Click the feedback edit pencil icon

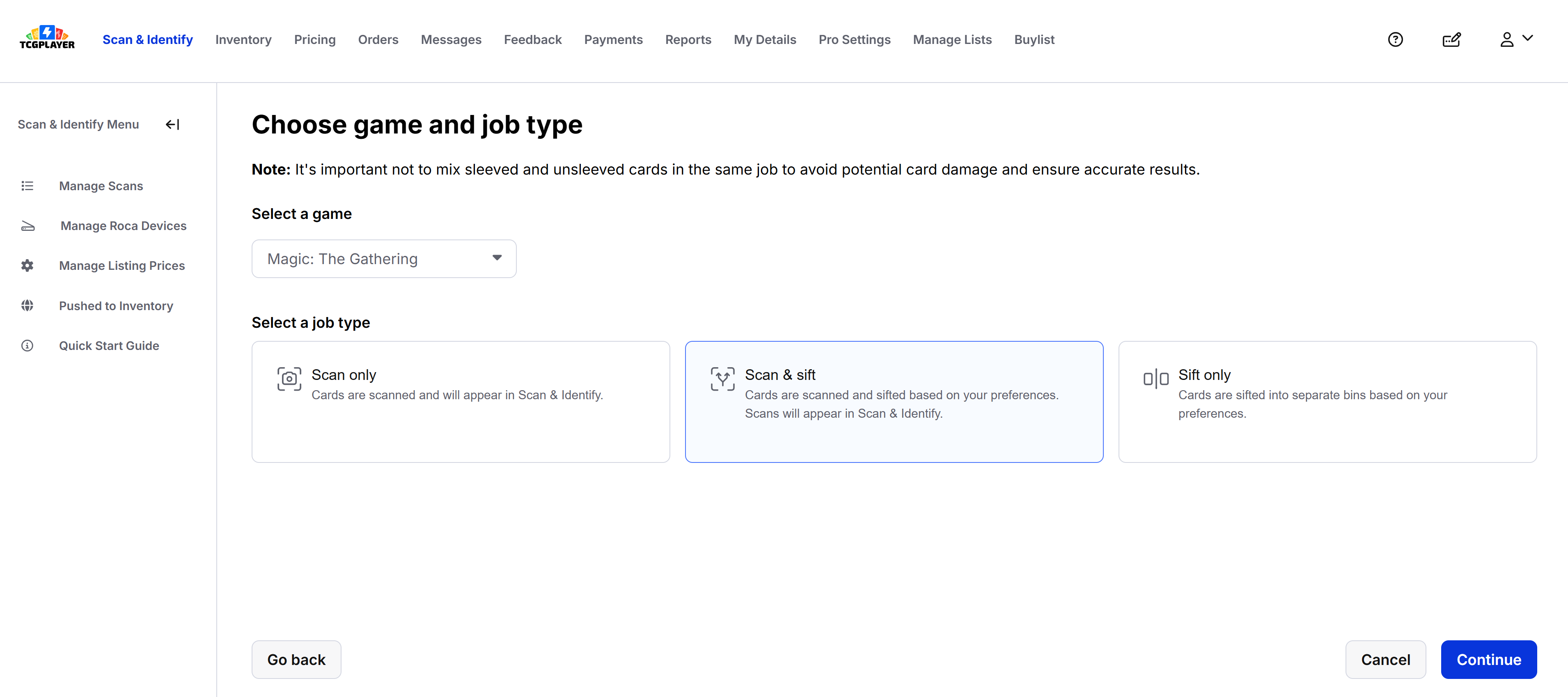tap(1452, 39)
